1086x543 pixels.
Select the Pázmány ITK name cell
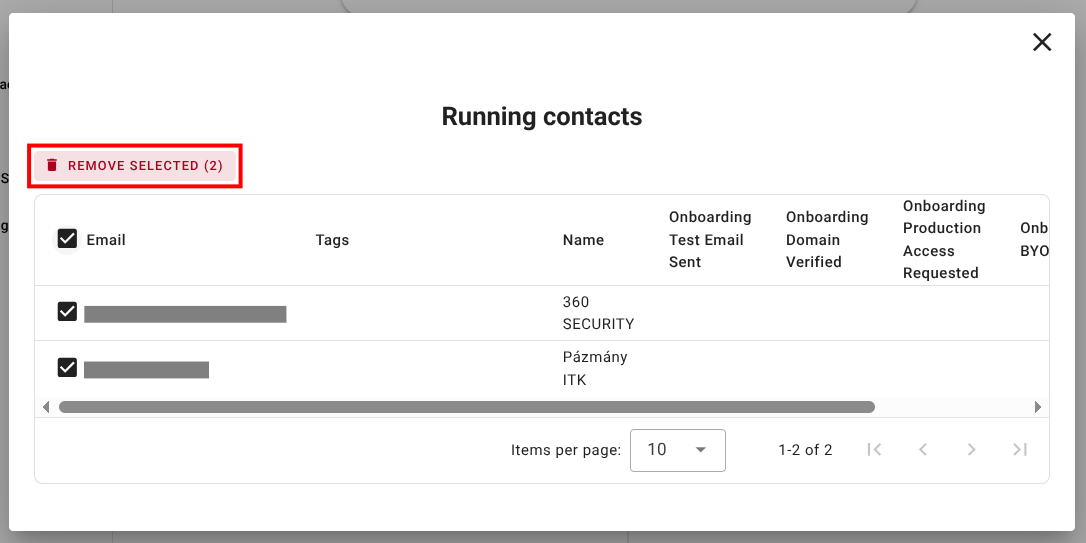(x=595, y=368)
